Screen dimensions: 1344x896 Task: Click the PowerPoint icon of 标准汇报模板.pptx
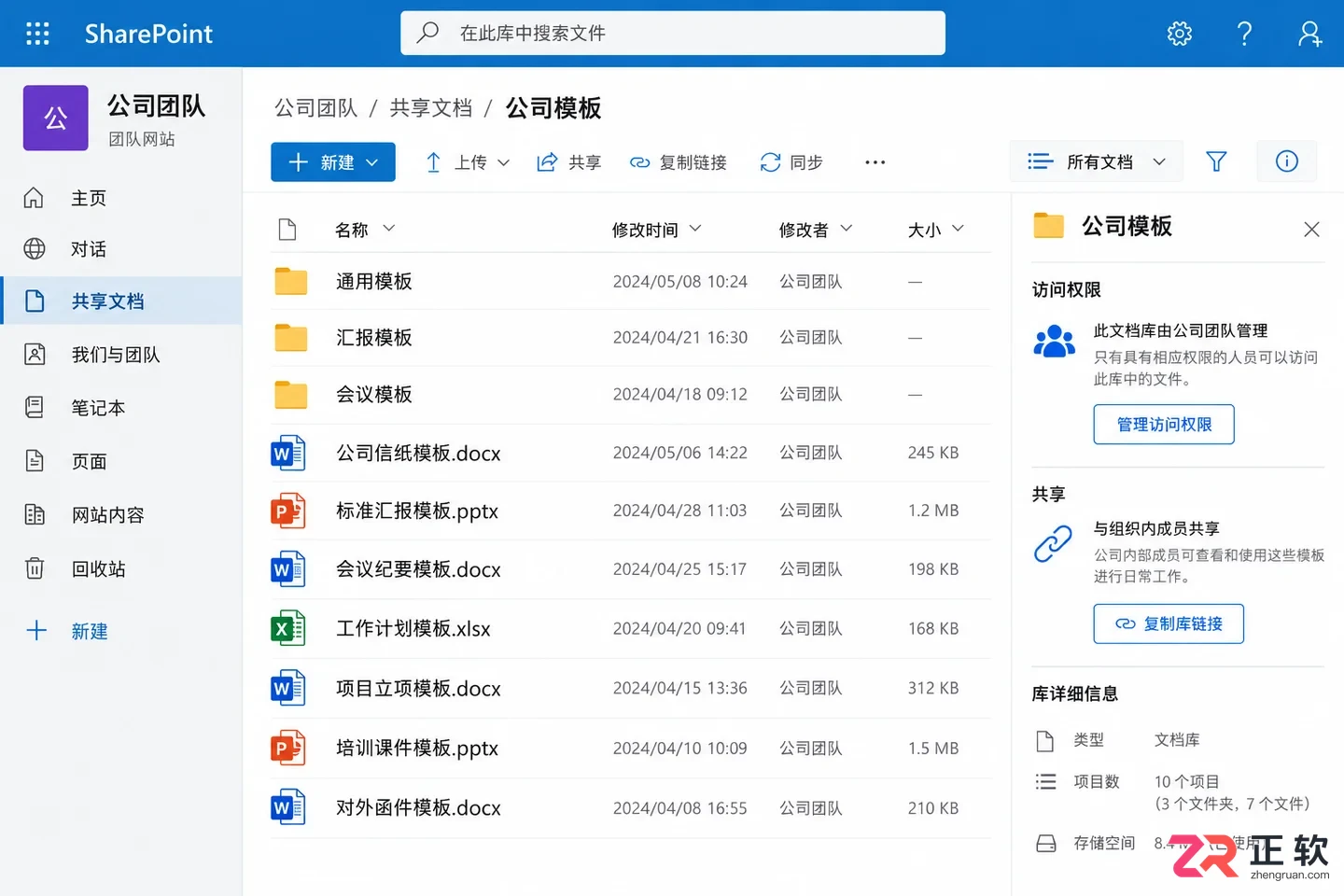(x=288, y=511)
